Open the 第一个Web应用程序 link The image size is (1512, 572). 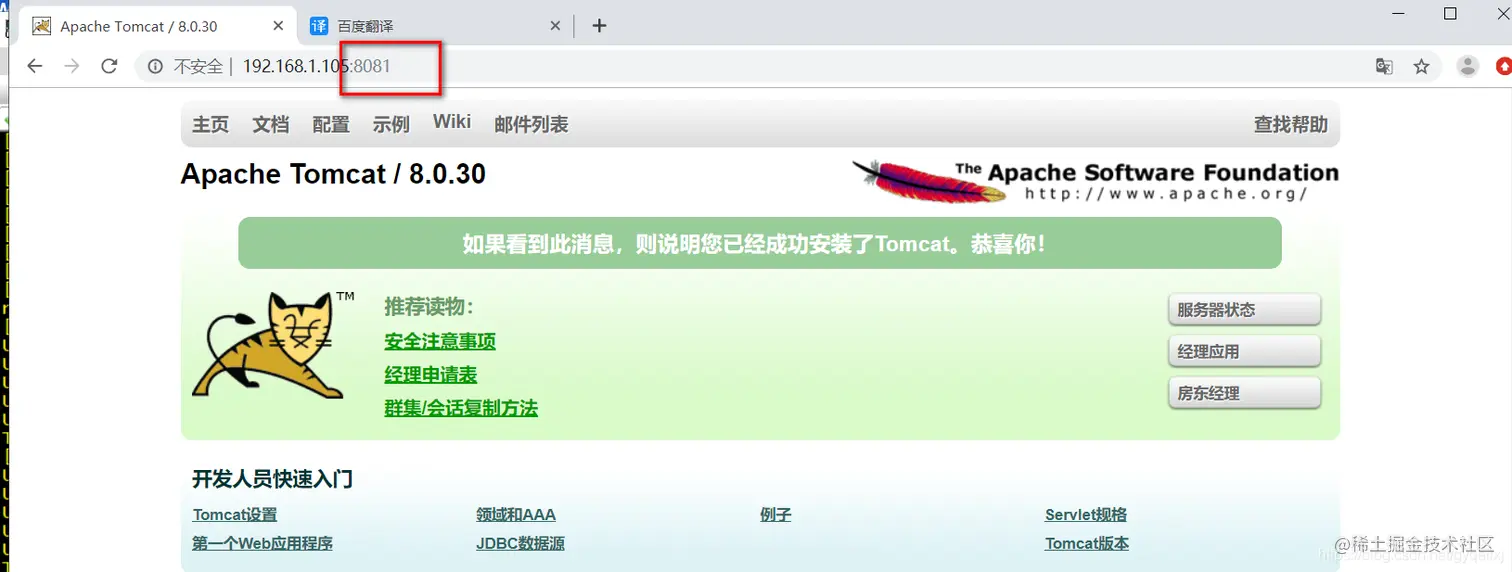(263, 544)
